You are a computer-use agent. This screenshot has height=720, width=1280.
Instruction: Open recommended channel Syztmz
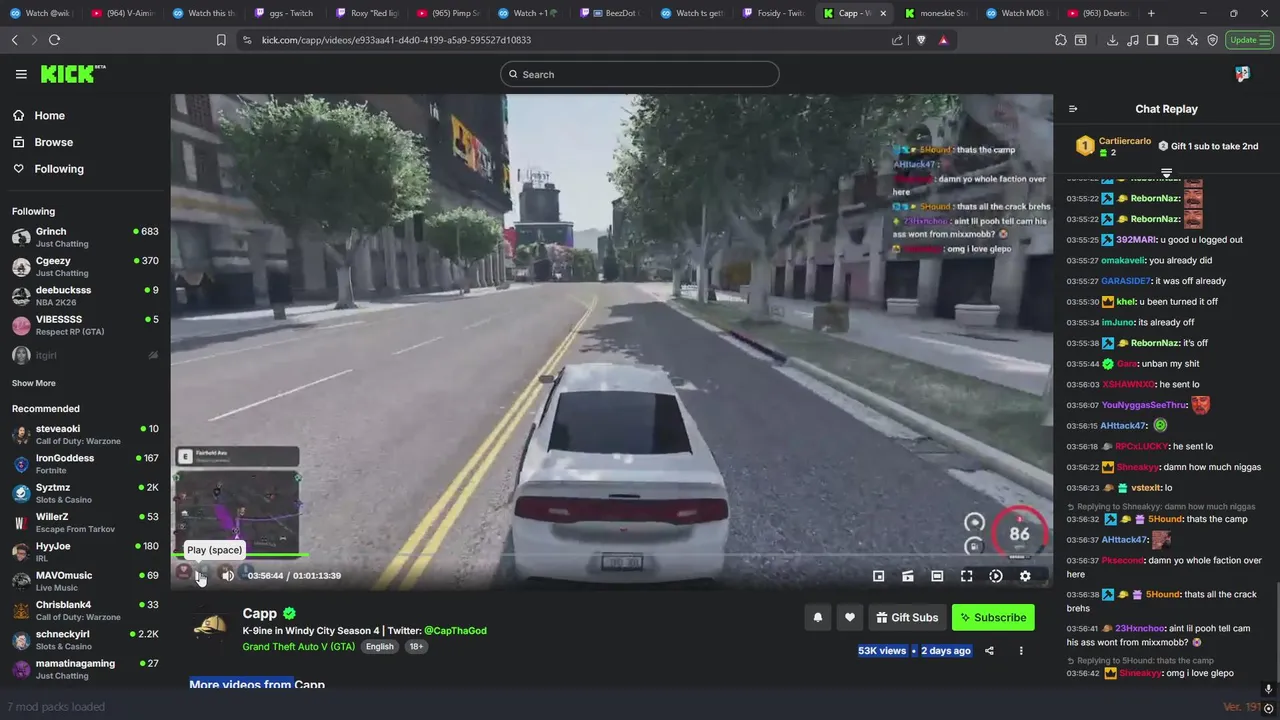pyautogui.click(x=85, y=493)
